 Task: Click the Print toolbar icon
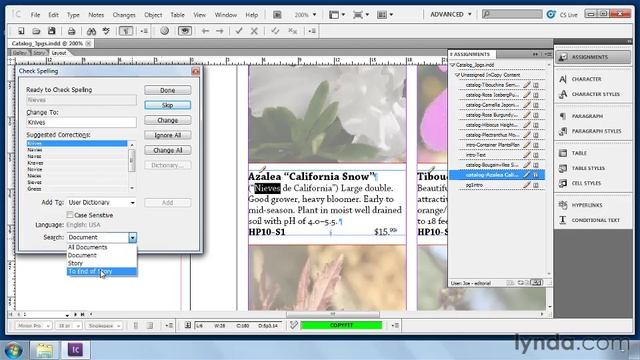point(71,31)
